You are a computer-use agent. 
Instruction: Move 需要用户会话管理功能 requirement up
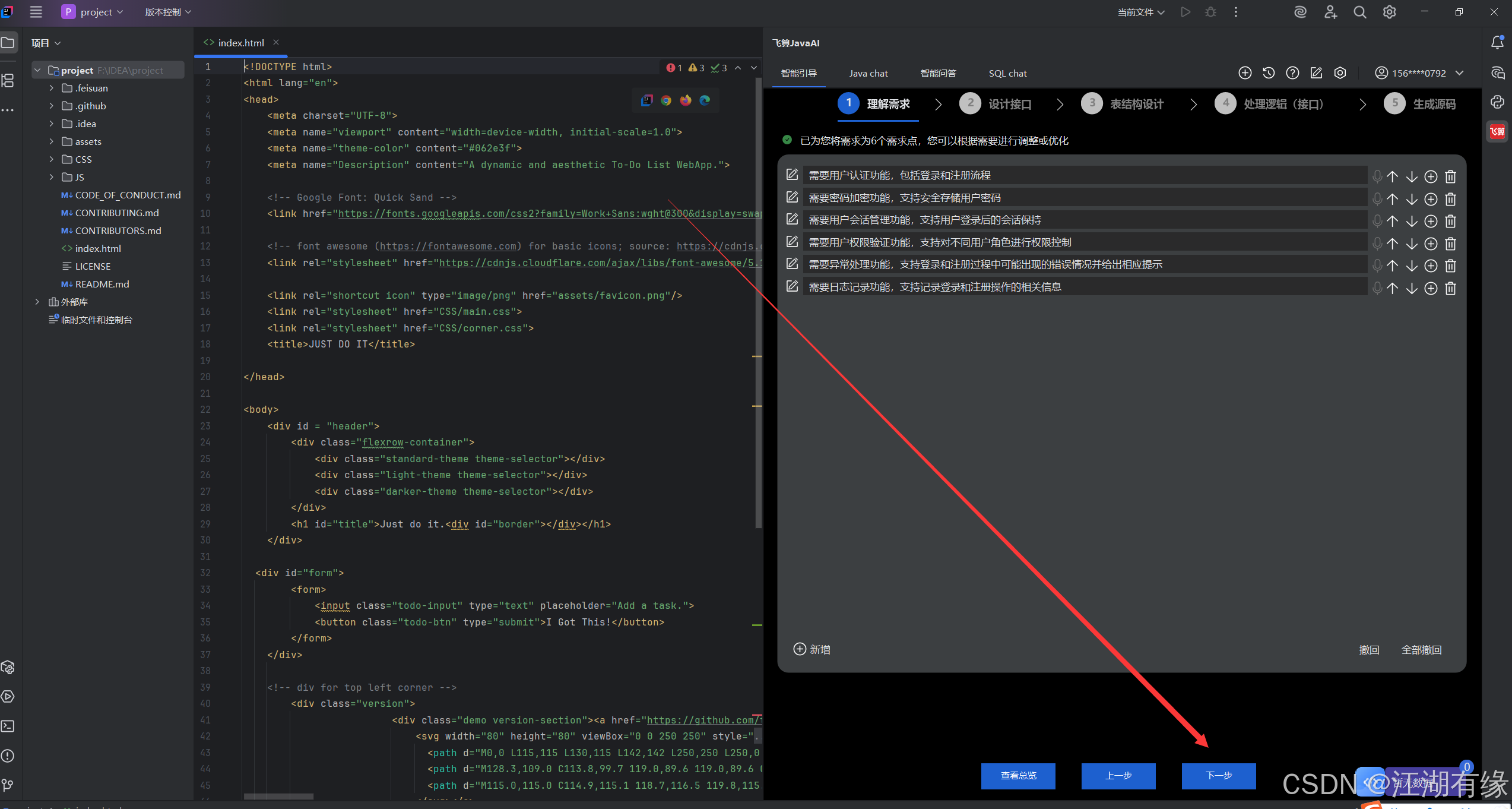click(x=1393, y=222)
